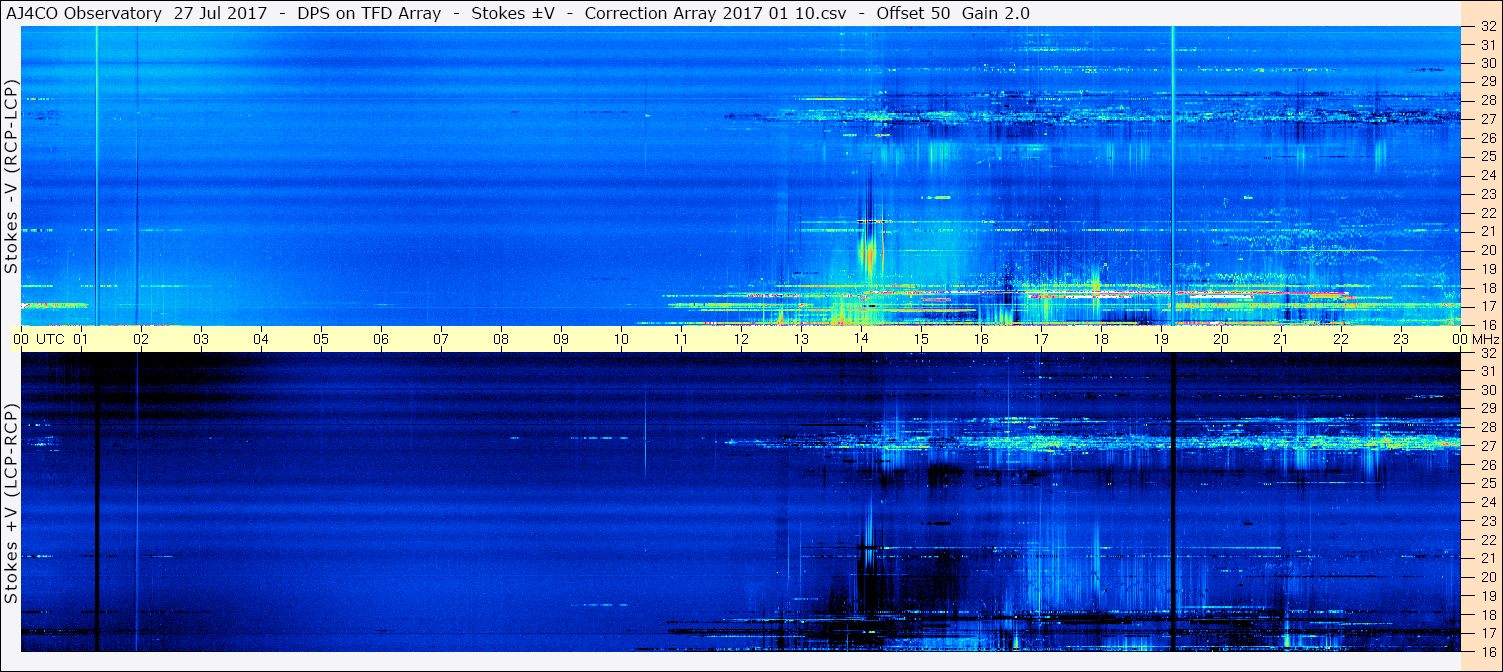This screenshot has width=1503, height=672.
Task: Select the 06 hour tick mark
Action: coord(381,339)
